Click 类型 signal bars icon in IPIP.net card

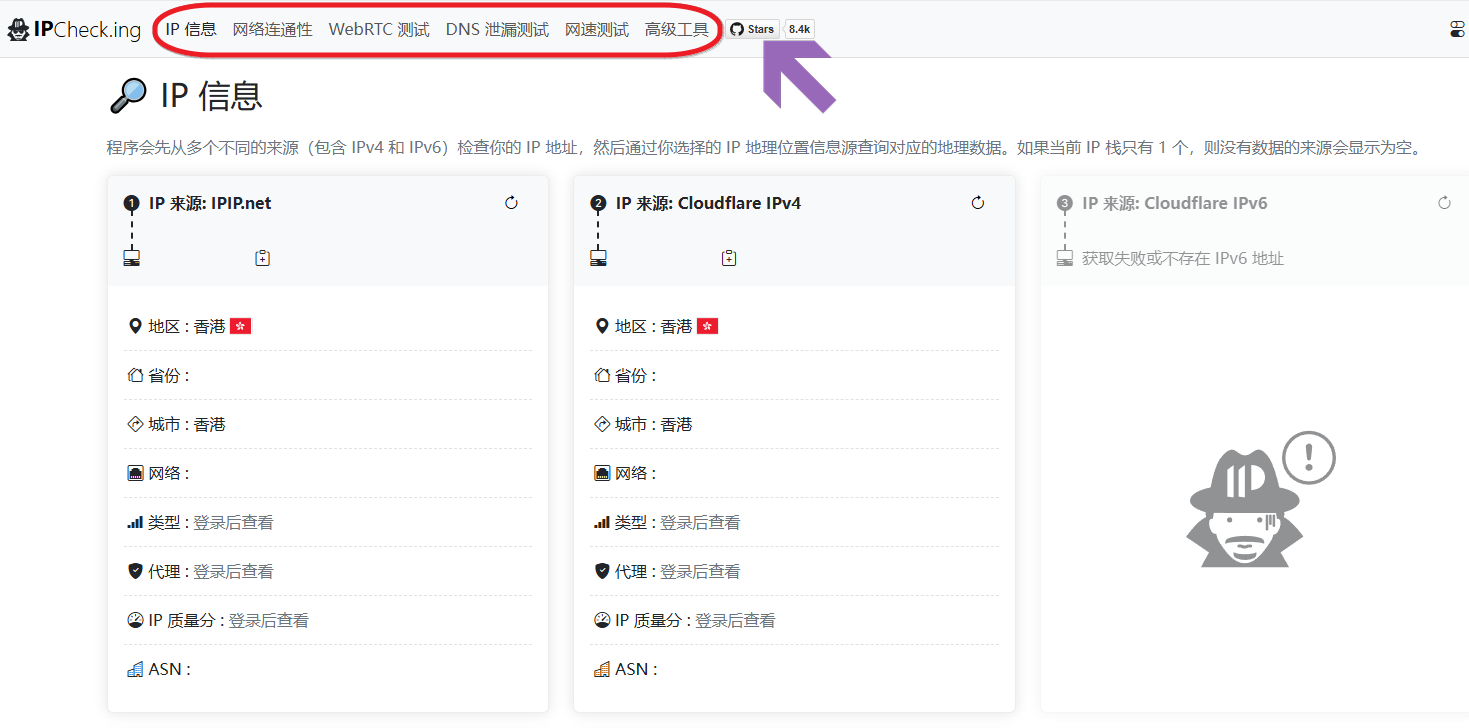135,522
